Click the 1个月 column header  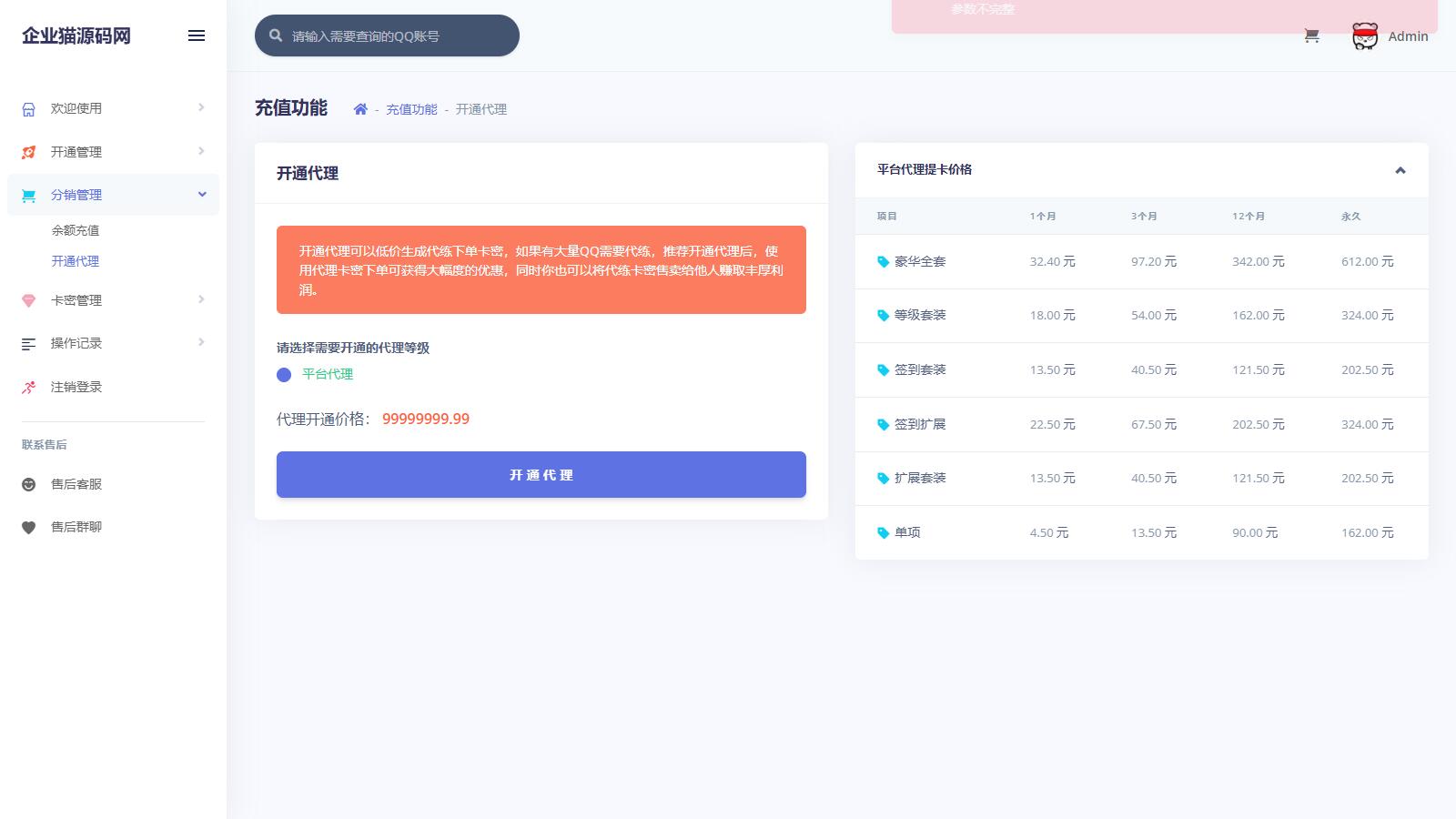coord(1043,217)
